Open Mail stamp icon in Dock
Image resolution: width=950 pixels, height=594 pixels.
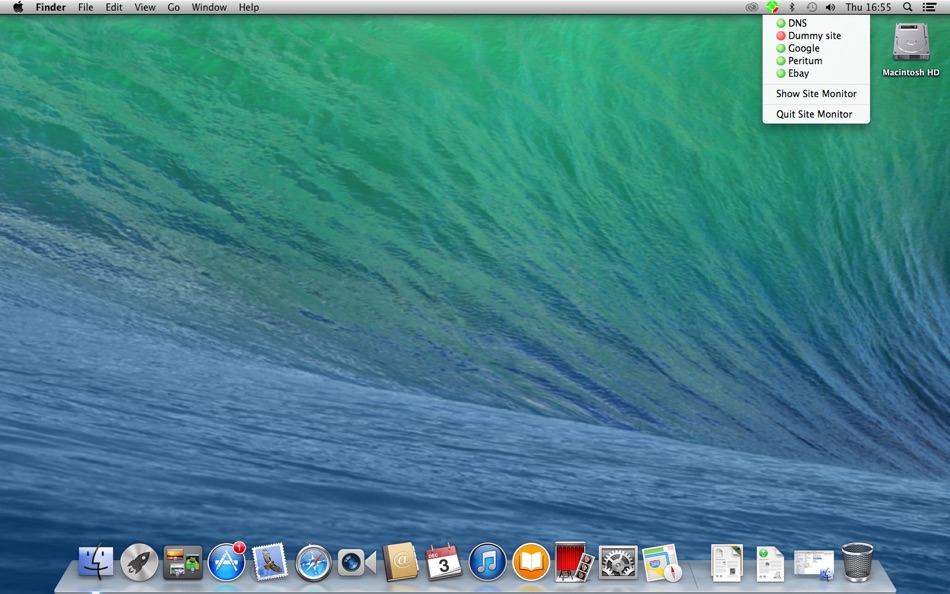pyautogui.click(x=270, y=562)
